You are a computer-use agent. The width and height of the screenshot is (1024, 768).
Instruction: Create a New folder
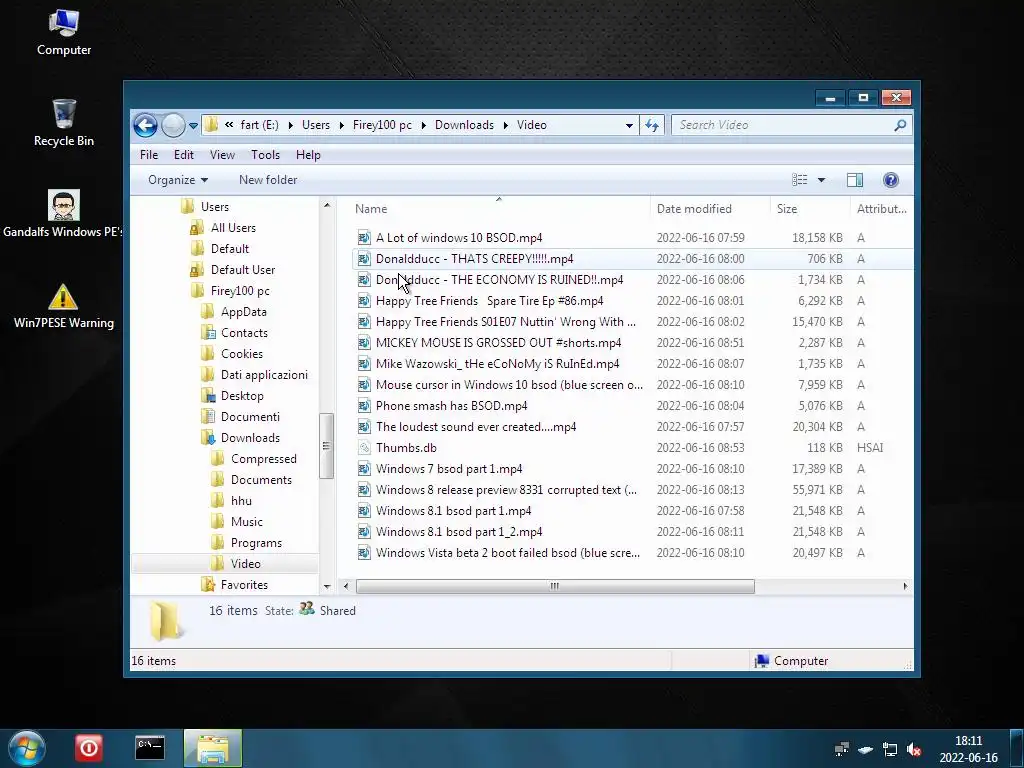[x=268, y=180]
